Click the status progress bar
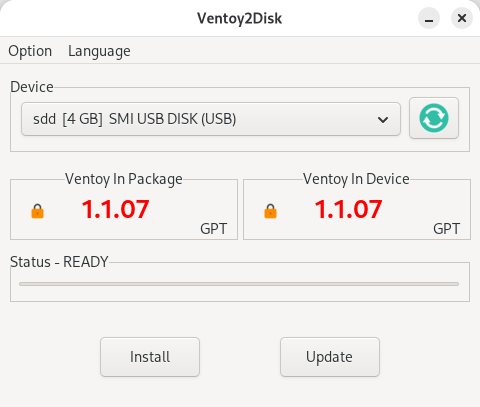 239,284
